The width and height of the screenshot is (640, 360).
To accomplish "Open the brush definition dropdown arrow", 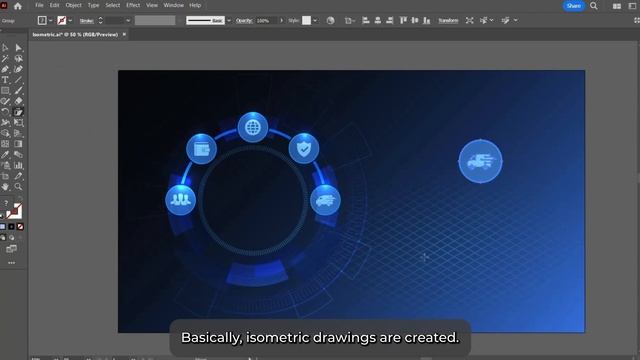I will click(x=229, y=20).
